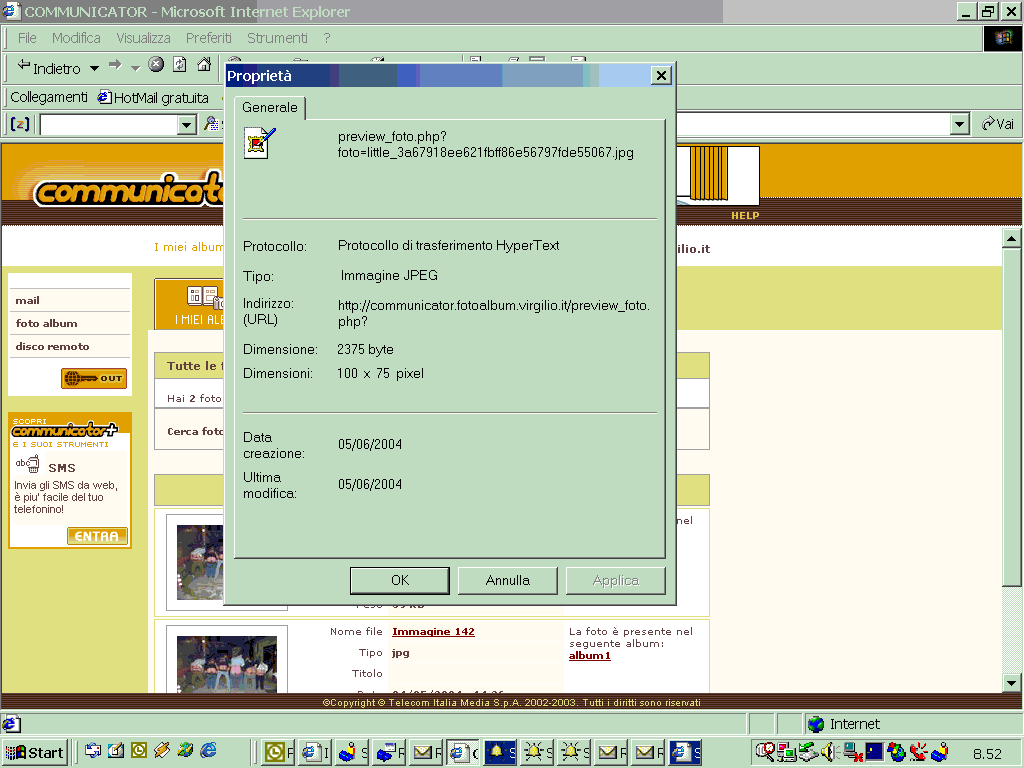
Task: Click the Applica button
Action: point(615,581)
